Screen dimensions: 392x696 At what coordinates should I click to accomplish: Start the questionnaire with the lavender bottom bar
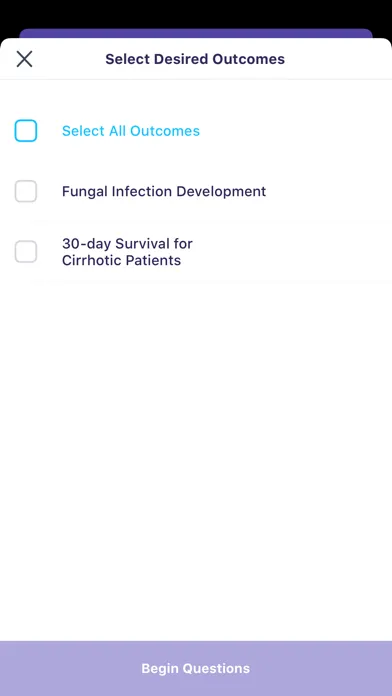pos(196,668)
